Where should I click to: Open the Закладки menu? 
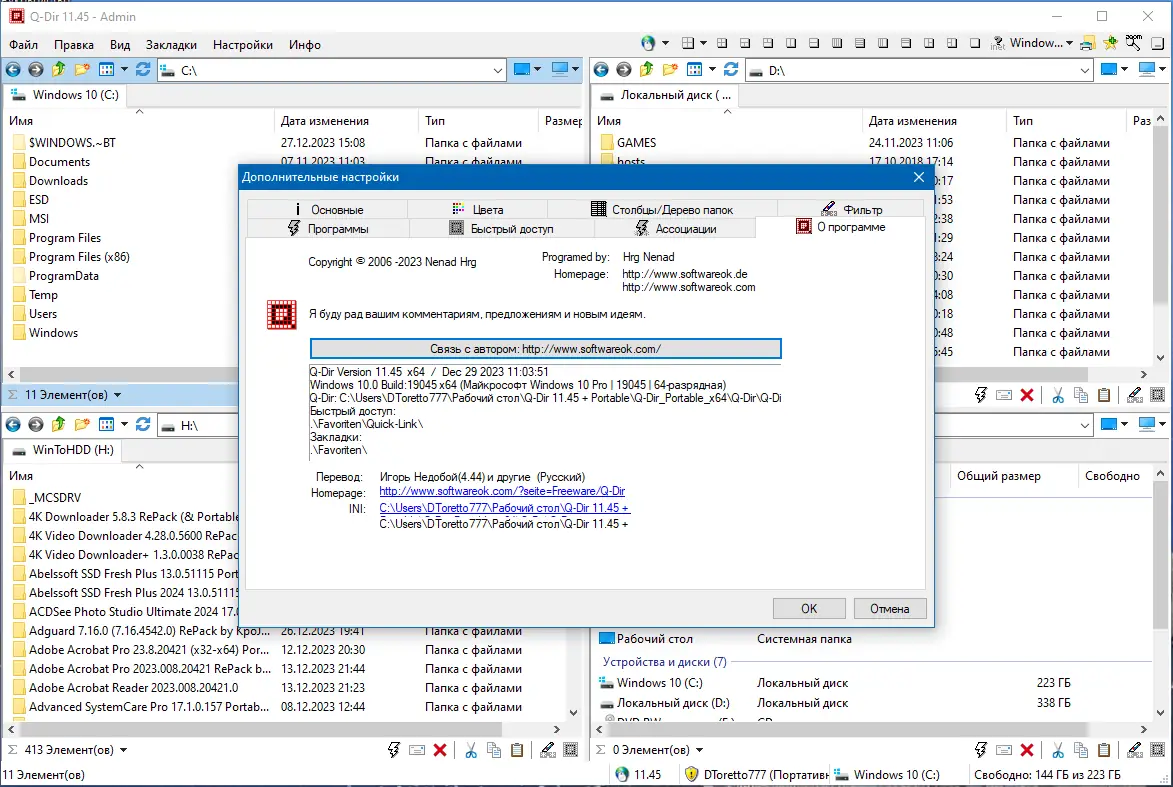point(171,45)
